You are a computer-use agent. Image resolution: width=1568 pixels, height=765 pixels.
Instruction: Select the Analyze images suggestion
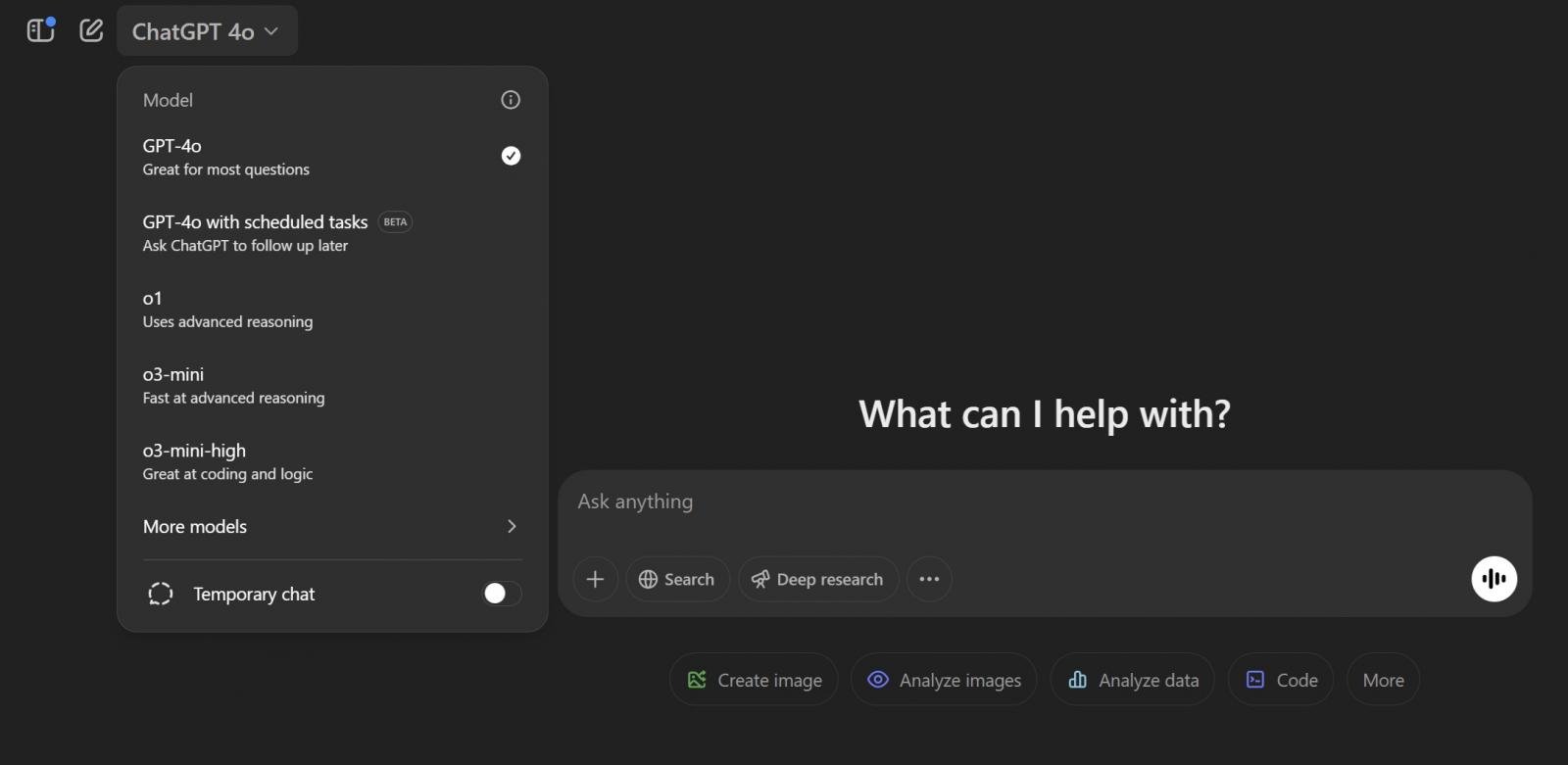[x=944, y=680]
